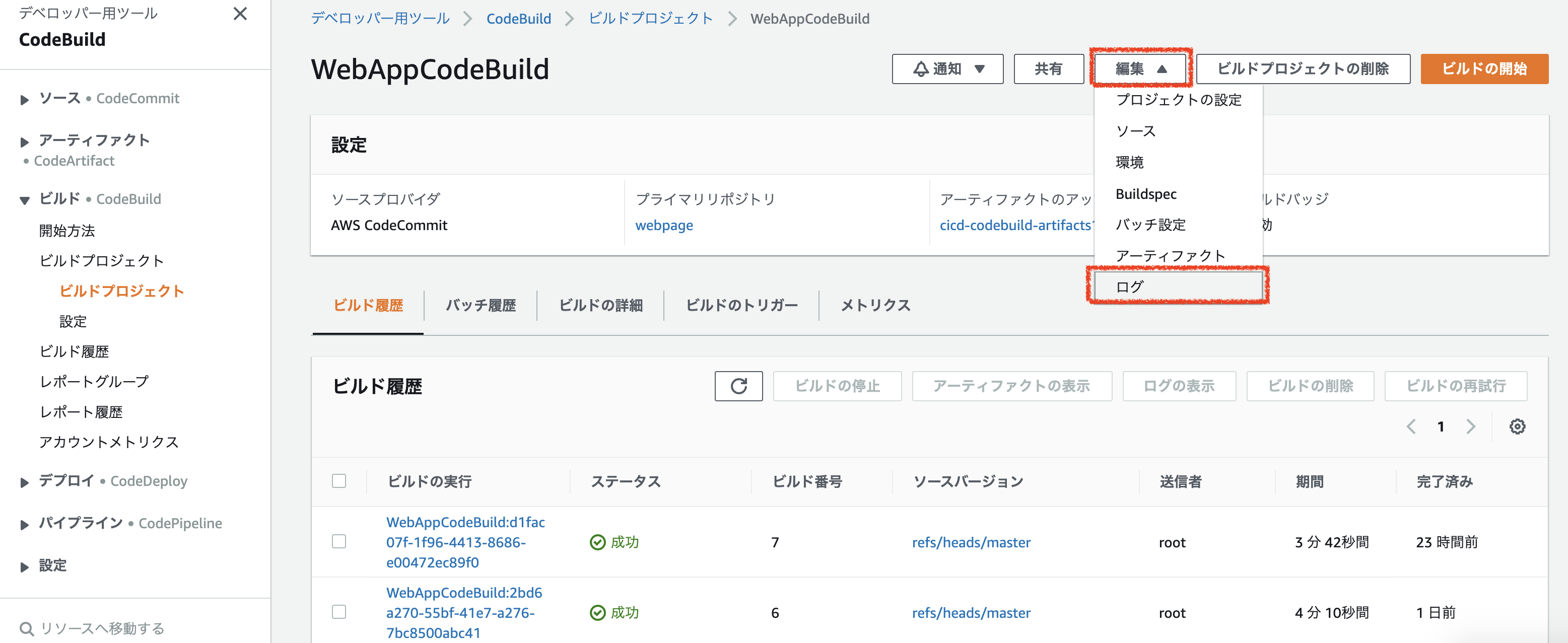Screen dimensions: 1568x643
Task: Expand パイプライン CodePipeline section
Action: [x=24, y=524]
